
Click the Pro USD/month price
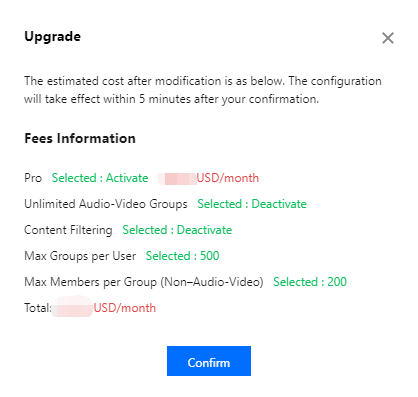[228, 178]
